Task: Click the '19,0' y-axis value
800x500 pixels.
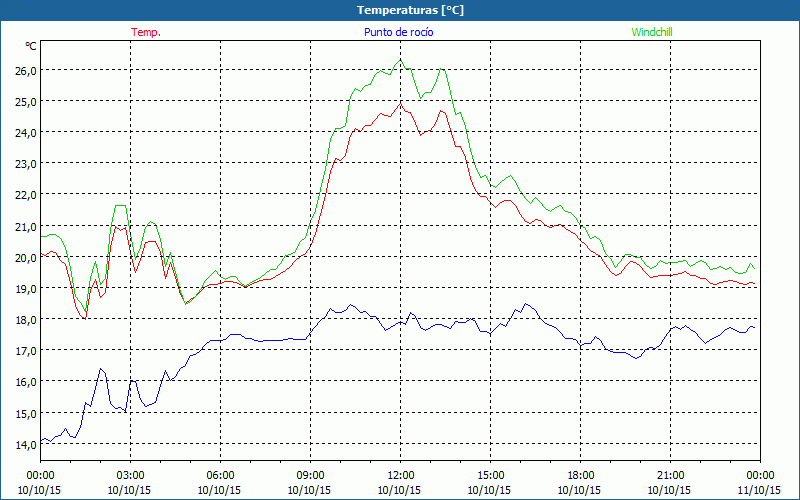Action: (27, 289)
